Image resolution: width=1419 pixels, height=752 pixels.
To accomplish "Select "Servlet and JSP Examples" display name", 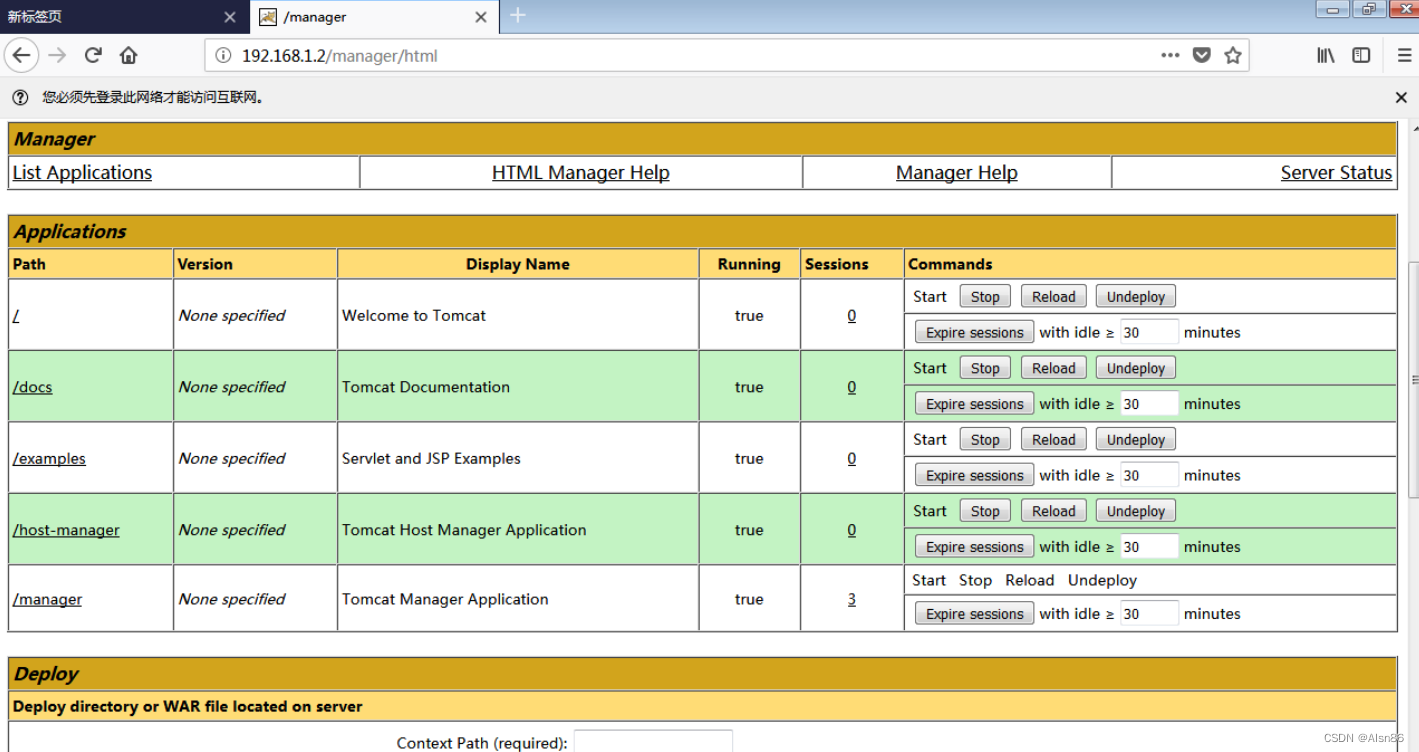I will (x=431, y=459).
